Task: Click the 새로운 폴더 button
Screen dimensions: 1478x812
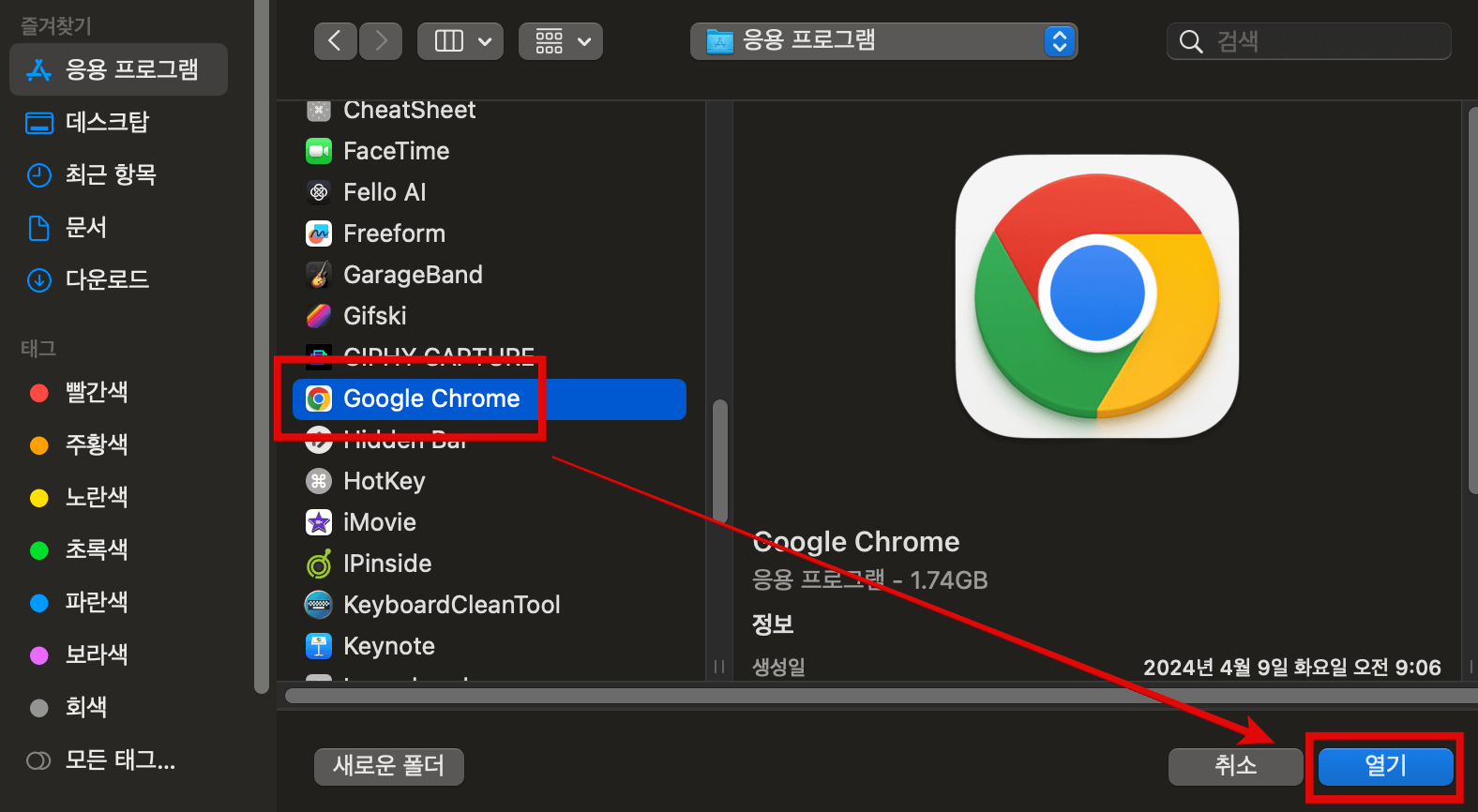Action: (389, 766)
